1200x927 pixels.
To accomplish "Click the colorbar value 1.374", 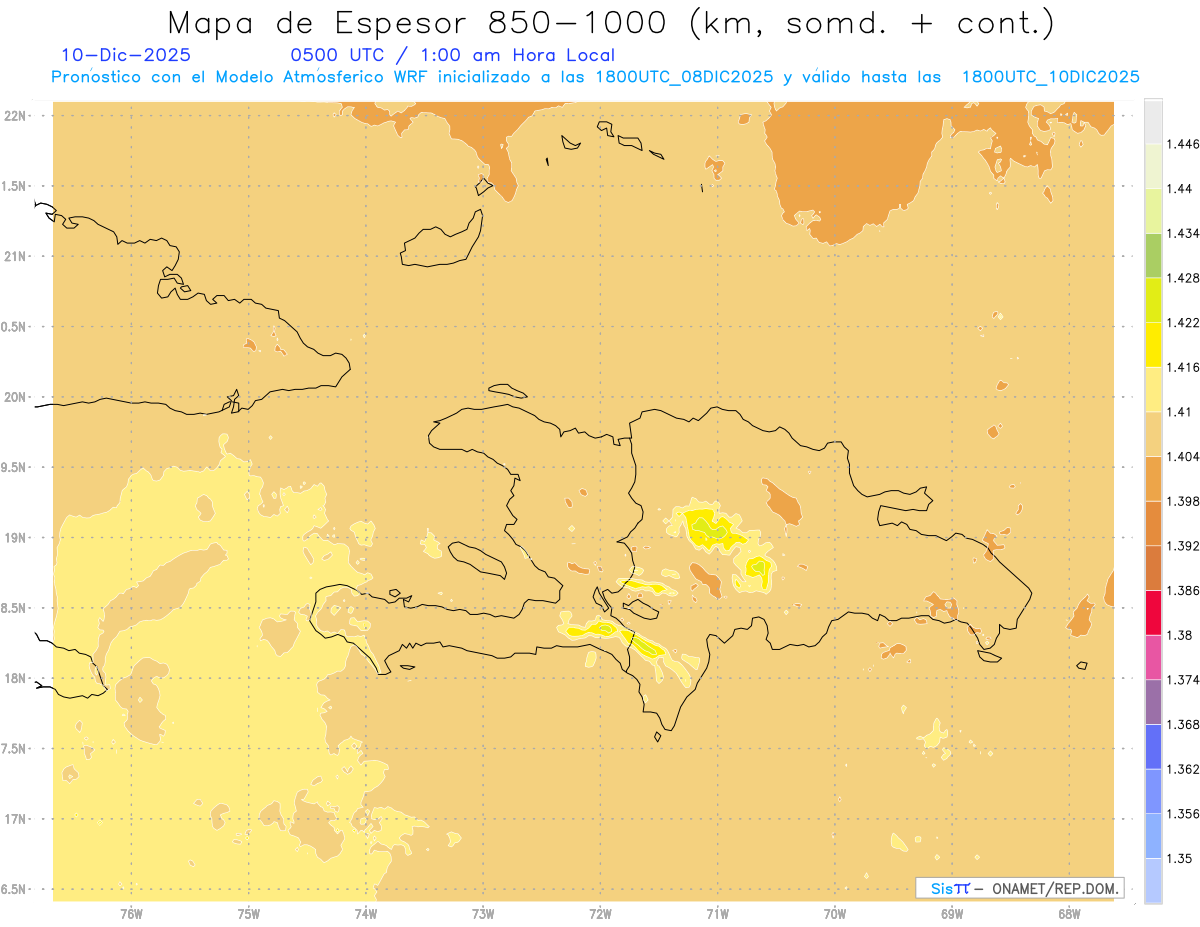I will point(1182,679).
